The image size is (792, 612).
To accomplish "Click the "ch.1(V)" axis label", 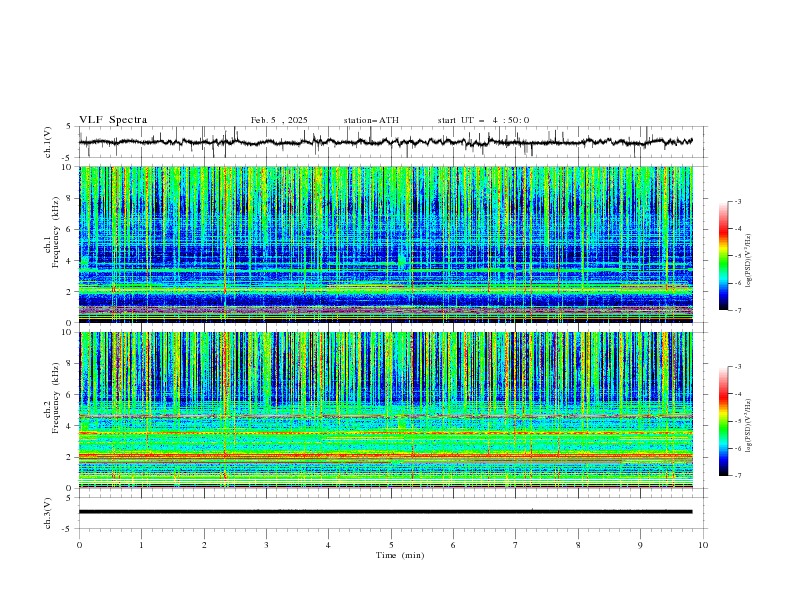I will coord(47,142).
